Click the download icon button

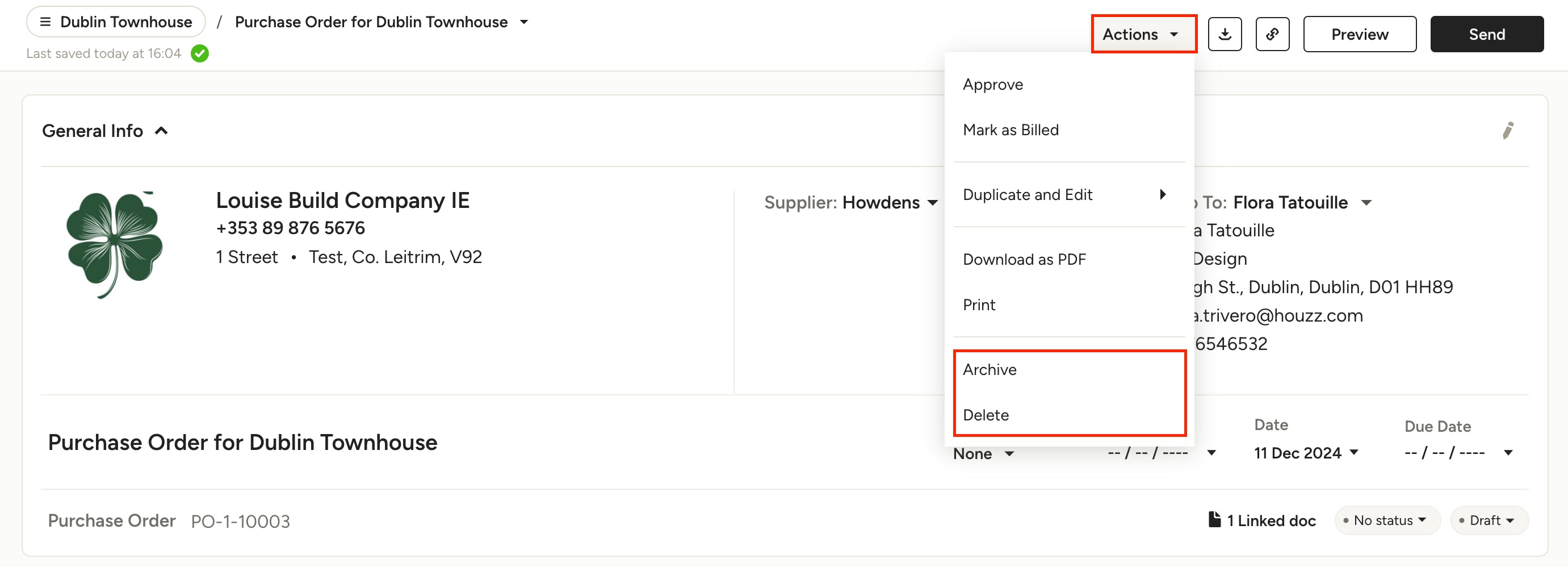click(x=1224, y=34)
